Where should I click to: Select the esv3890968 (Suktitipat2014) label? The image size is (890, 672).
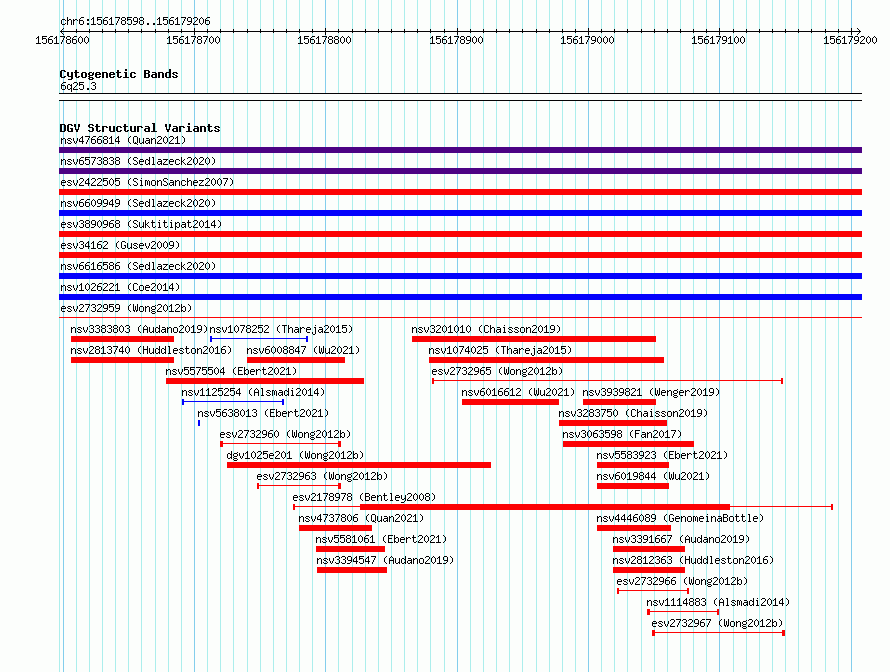(x=141, y=224)
